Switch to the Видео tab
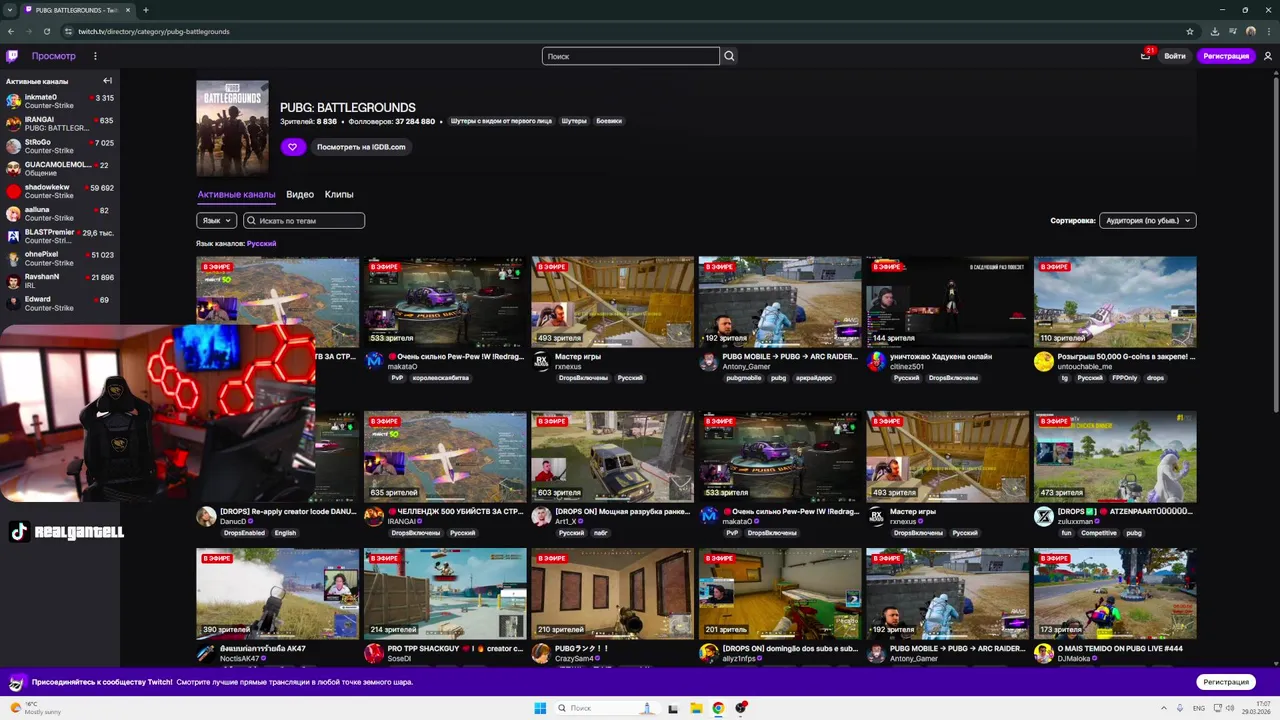This screenshot has width=1280, height=720. pos(300,194)
